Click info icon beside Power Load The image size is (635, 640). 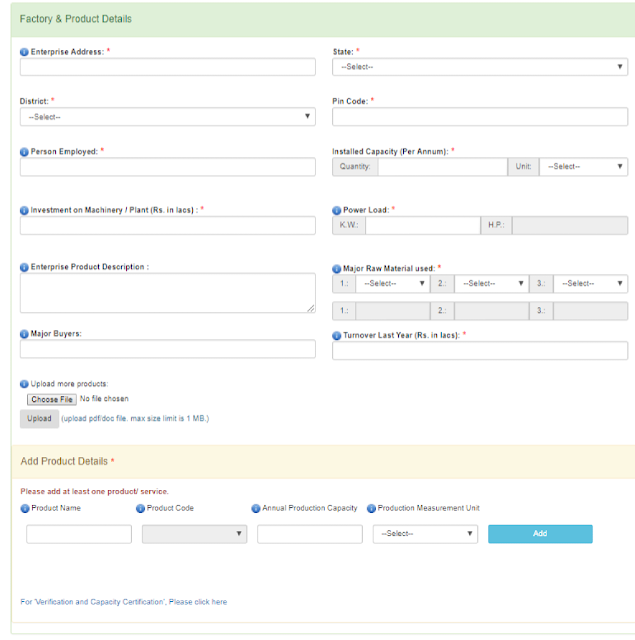coord(336,210)
